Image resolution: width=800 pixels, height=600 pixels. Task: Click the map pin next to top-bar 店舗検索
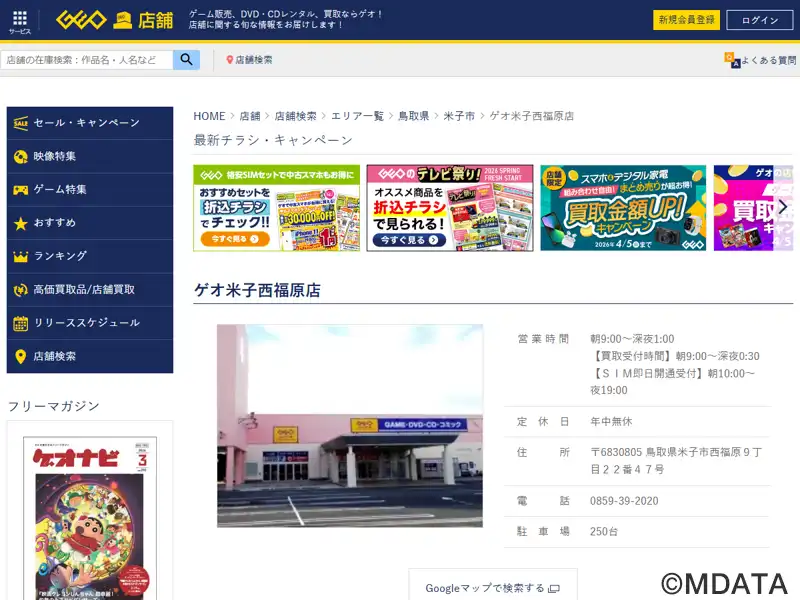tap(230, 60)
